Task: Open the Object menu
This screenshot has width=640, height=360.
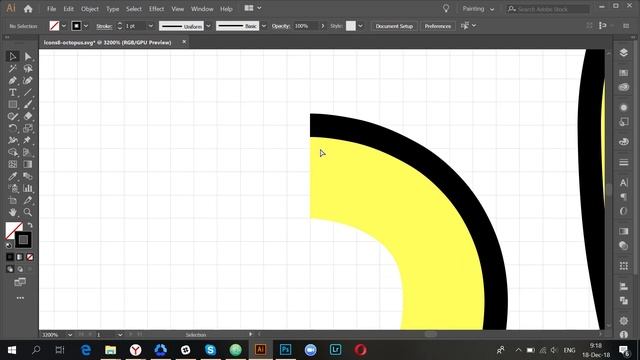Action: [90, 9]
